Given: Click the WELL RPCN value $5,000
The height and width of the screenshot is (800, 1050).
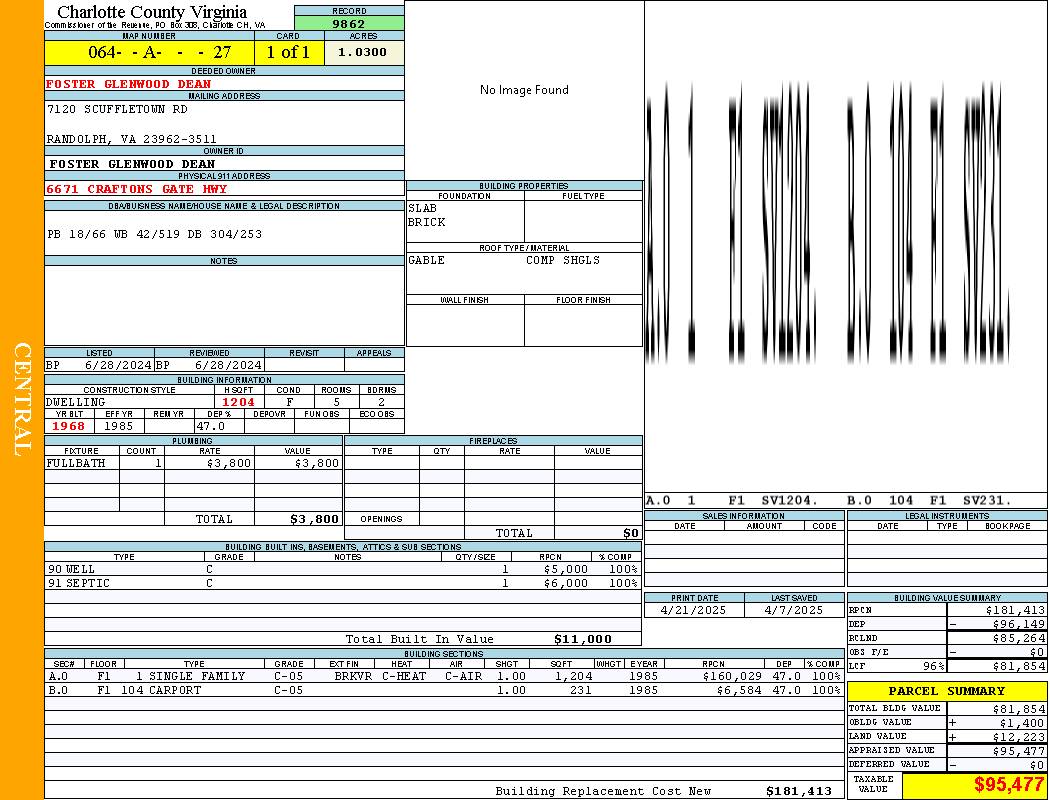Looking at the screenshot, I should pos(566,570).
